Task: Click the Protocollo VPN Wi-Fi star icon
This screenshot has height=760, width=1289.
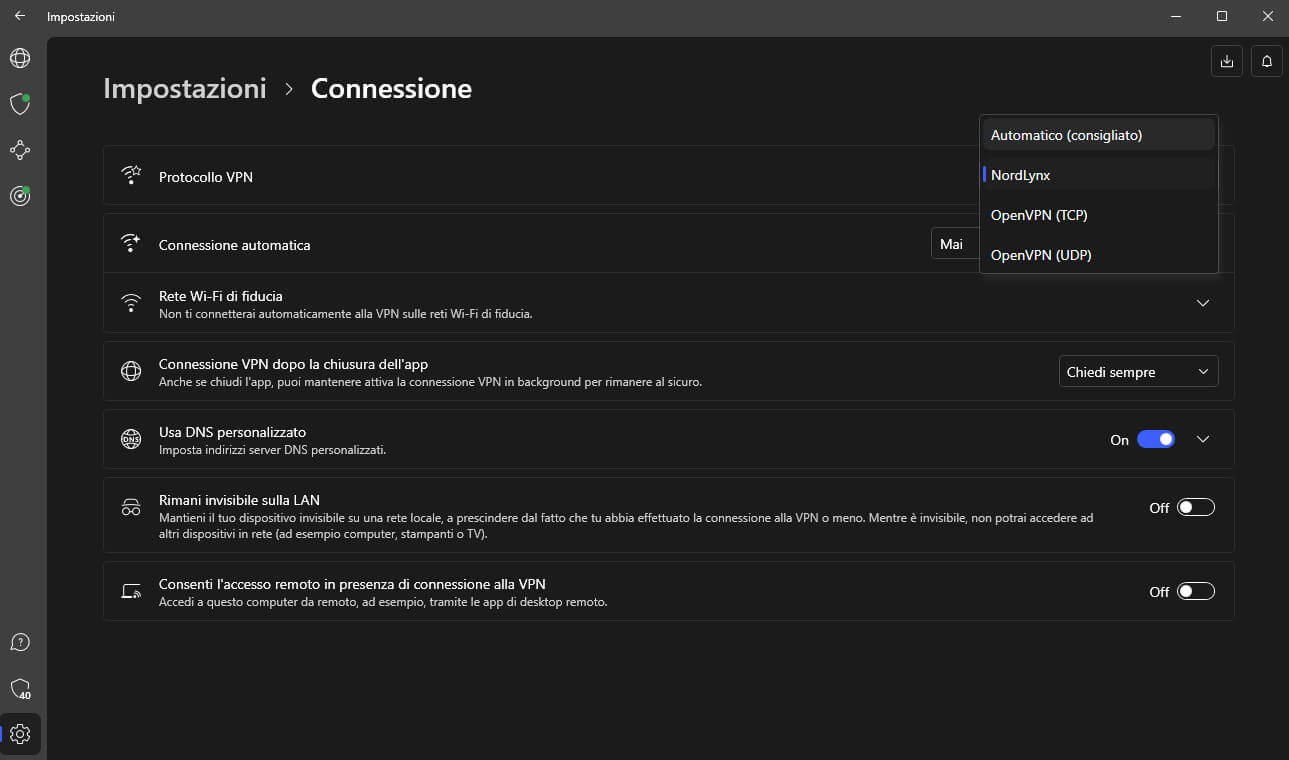Action: (x=131, y=176)
